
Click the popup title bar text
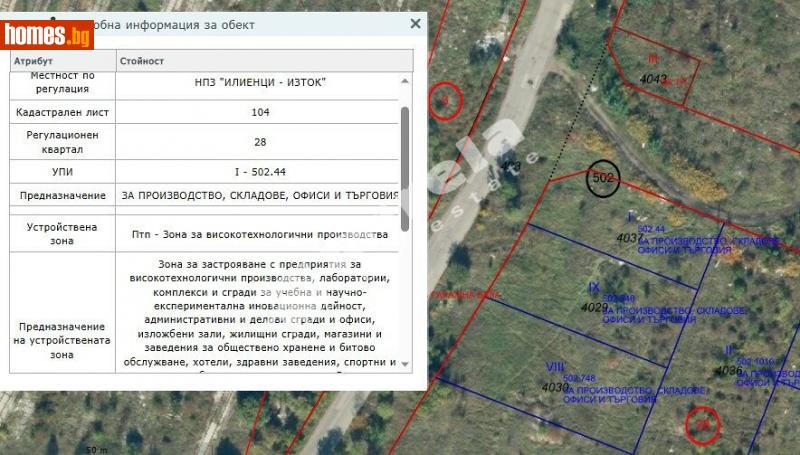pyautogui.click(x=173, y=25)
